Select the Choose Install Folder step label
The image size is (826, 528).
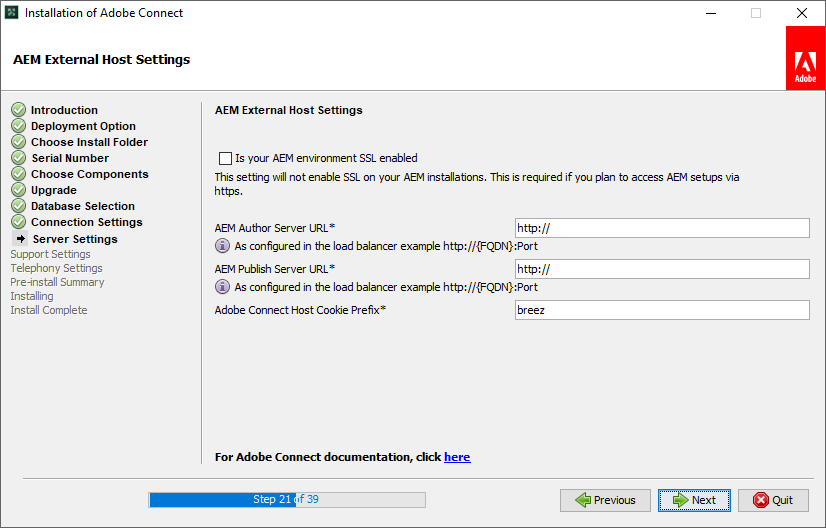(90, 142)
